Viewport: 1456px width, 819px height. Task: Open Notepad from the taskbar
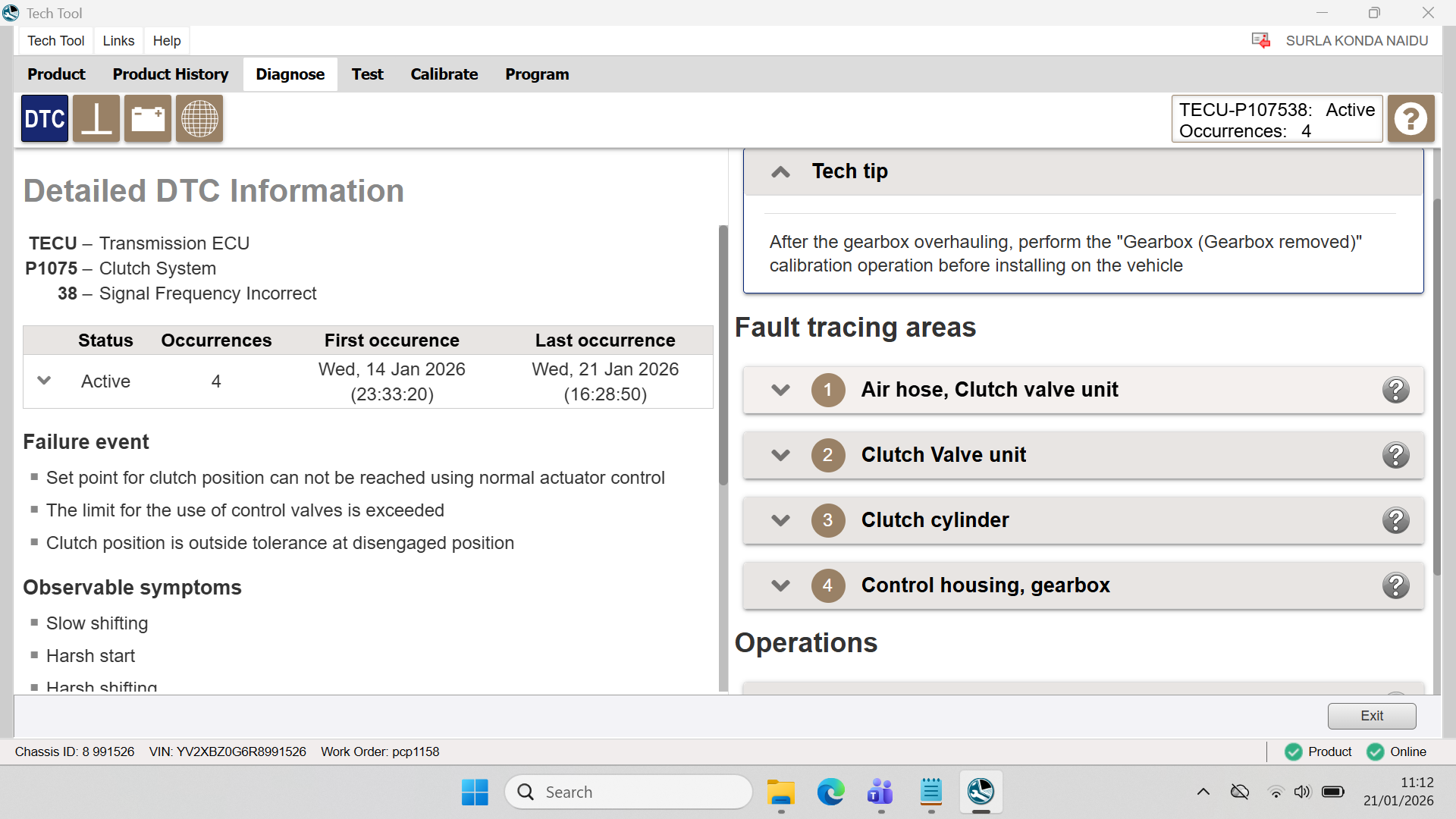[930, 792]
